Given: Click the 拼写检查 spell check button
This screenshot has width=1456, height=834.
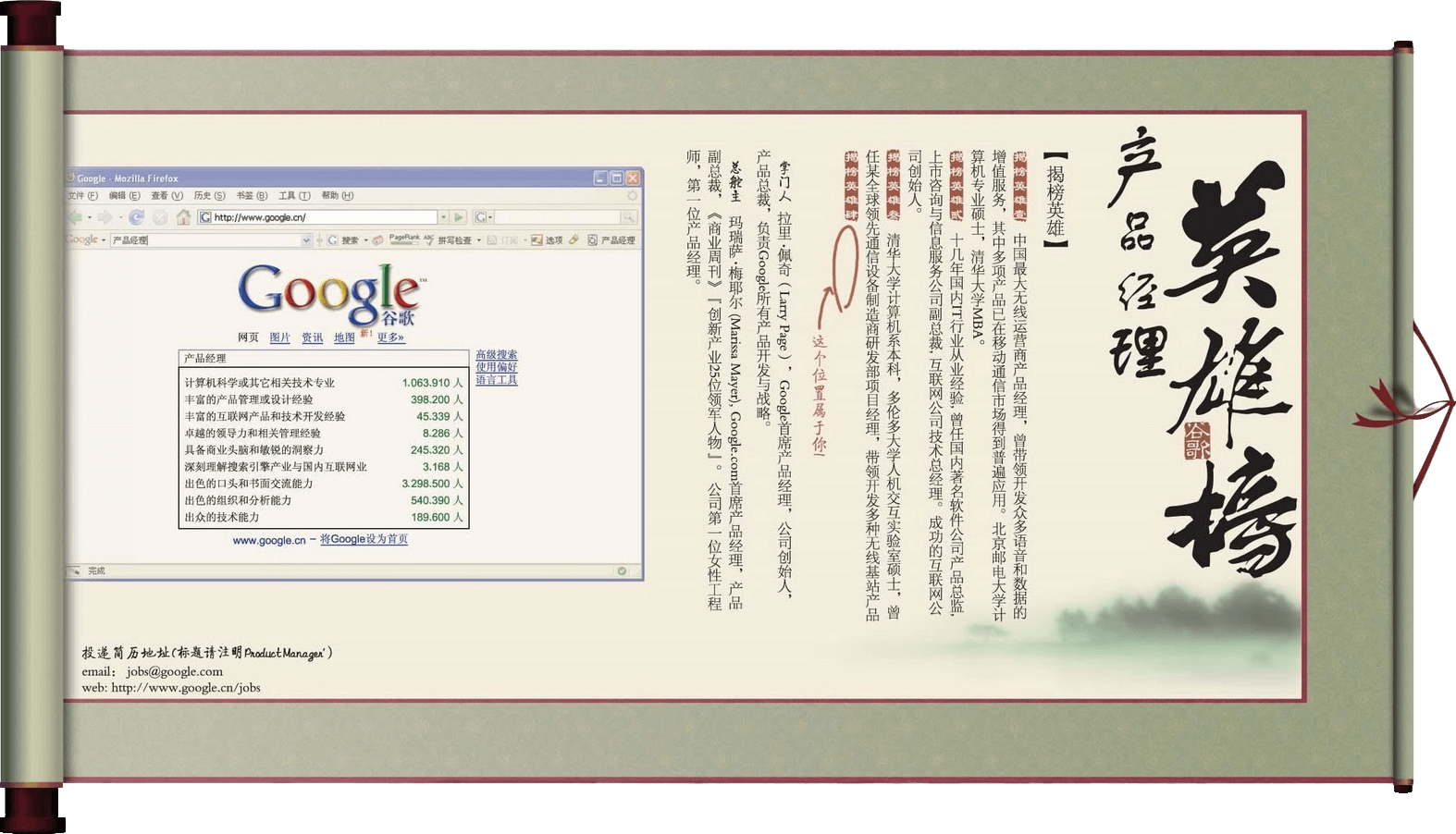Looking at the screenshot, I should click(446, 240).
